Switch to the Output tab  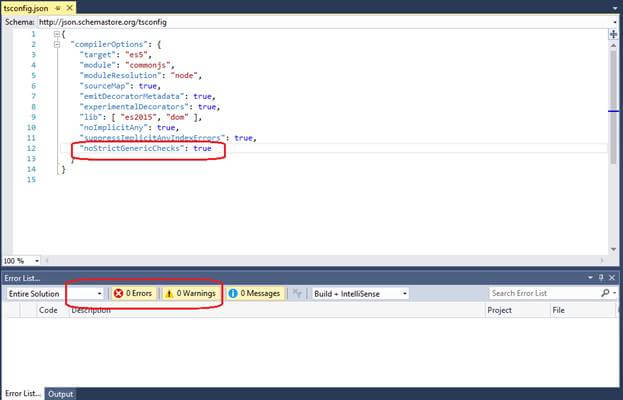60,394
